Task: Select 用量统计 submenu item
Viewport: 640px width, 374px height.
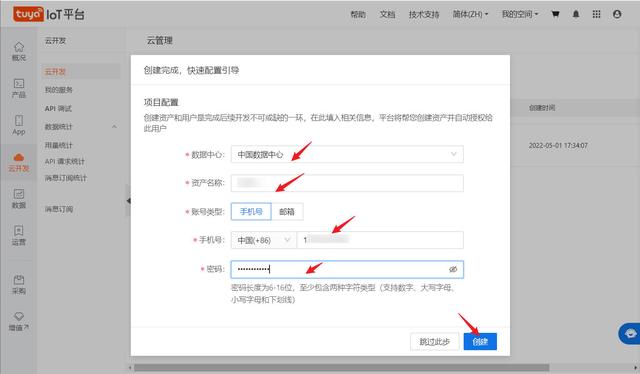Action: [59, 145]
